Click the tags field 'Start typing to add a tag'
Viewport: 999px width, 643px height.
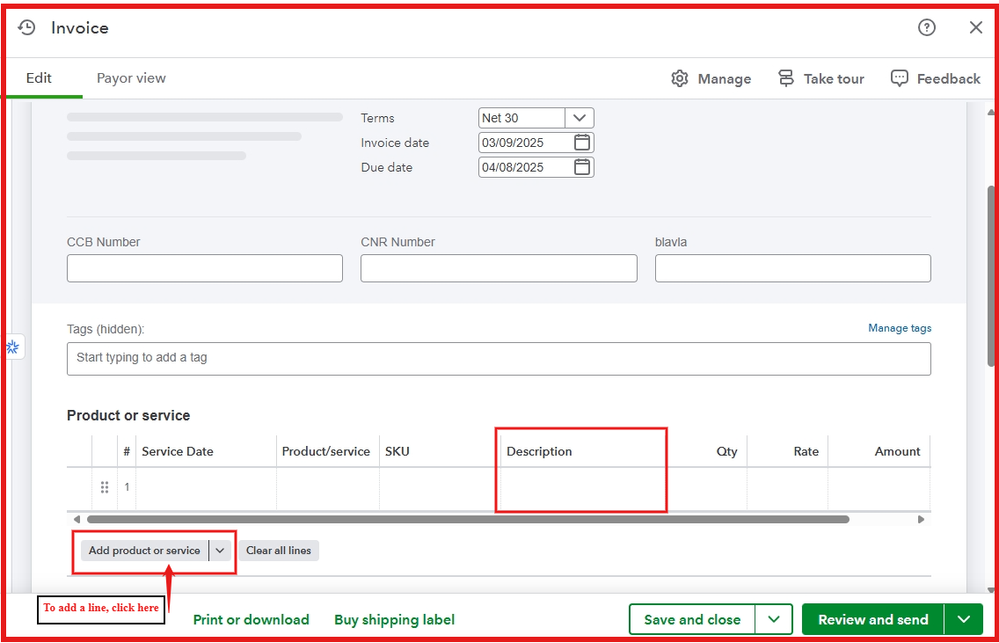[x=499, y=359]
